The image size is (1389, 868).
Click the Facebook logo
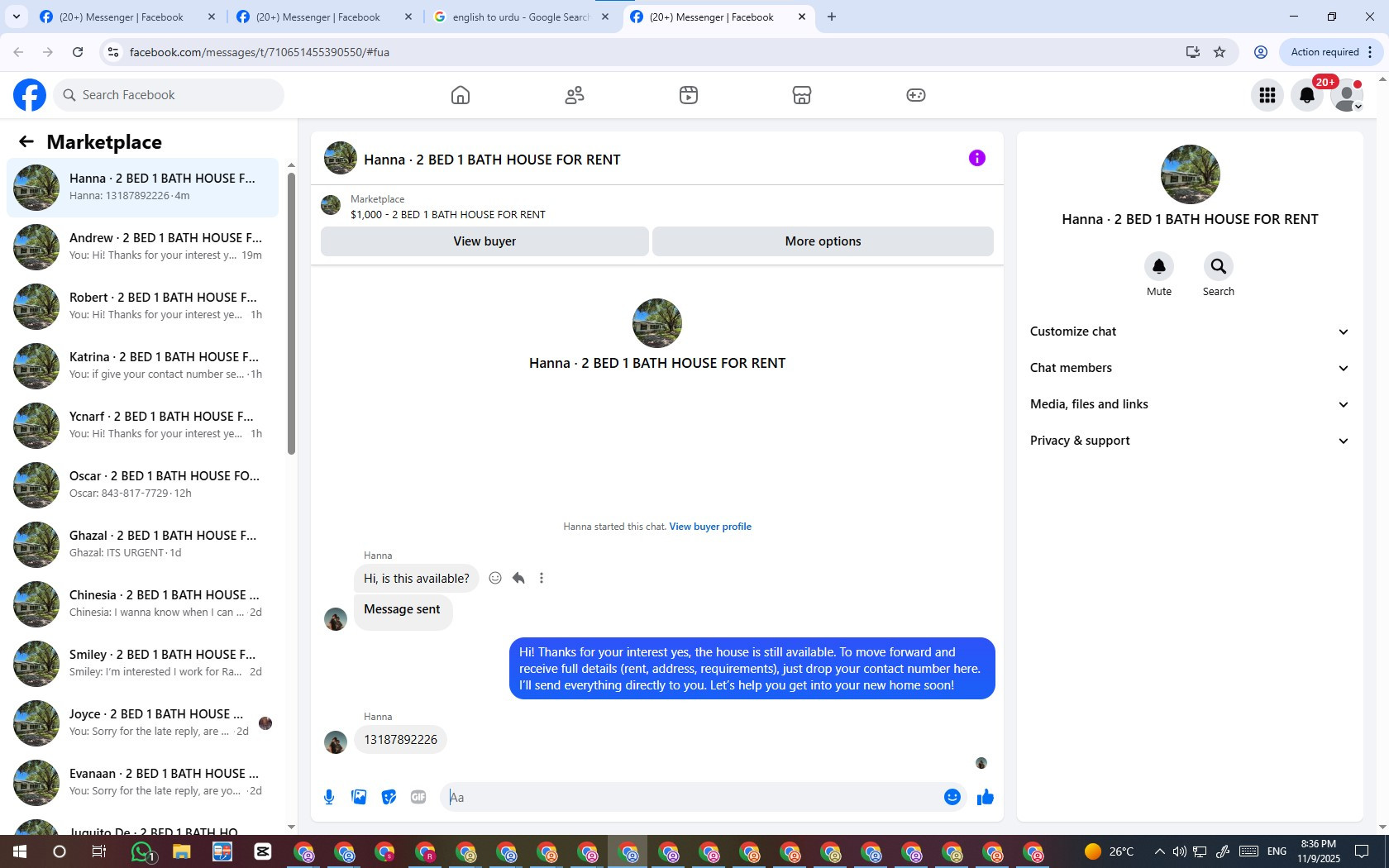30,95
